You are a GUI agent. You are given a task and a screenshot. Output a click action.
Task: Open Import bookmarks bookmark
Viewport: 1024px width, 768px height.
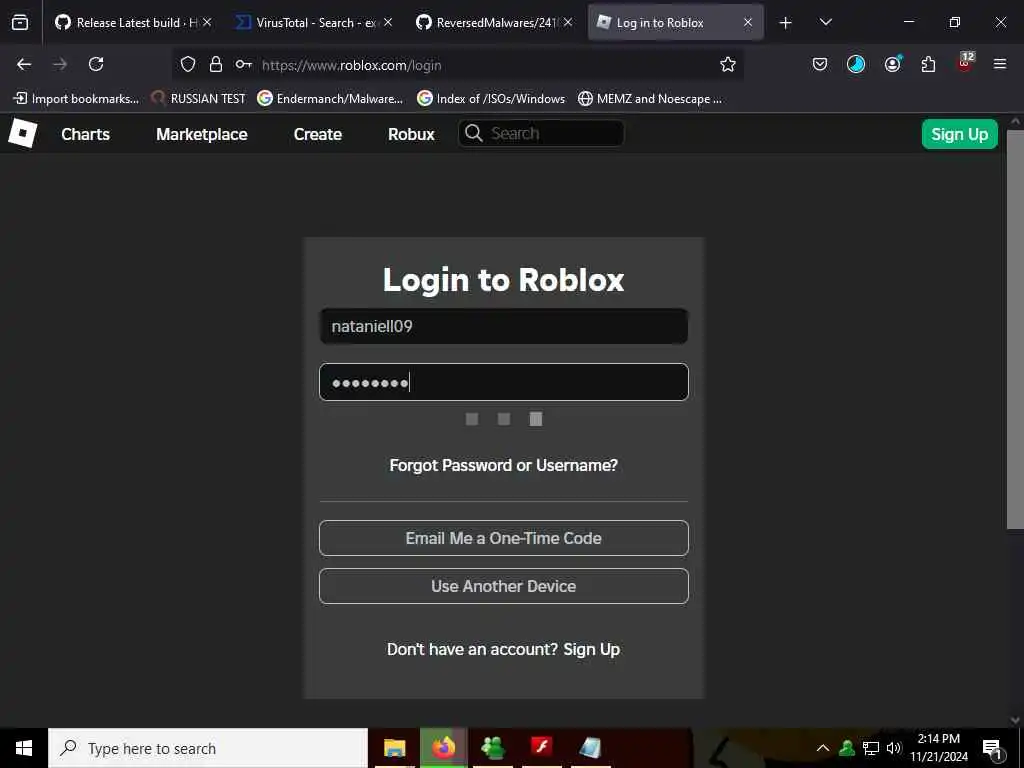pyautogui.click(x=76, y=99)
